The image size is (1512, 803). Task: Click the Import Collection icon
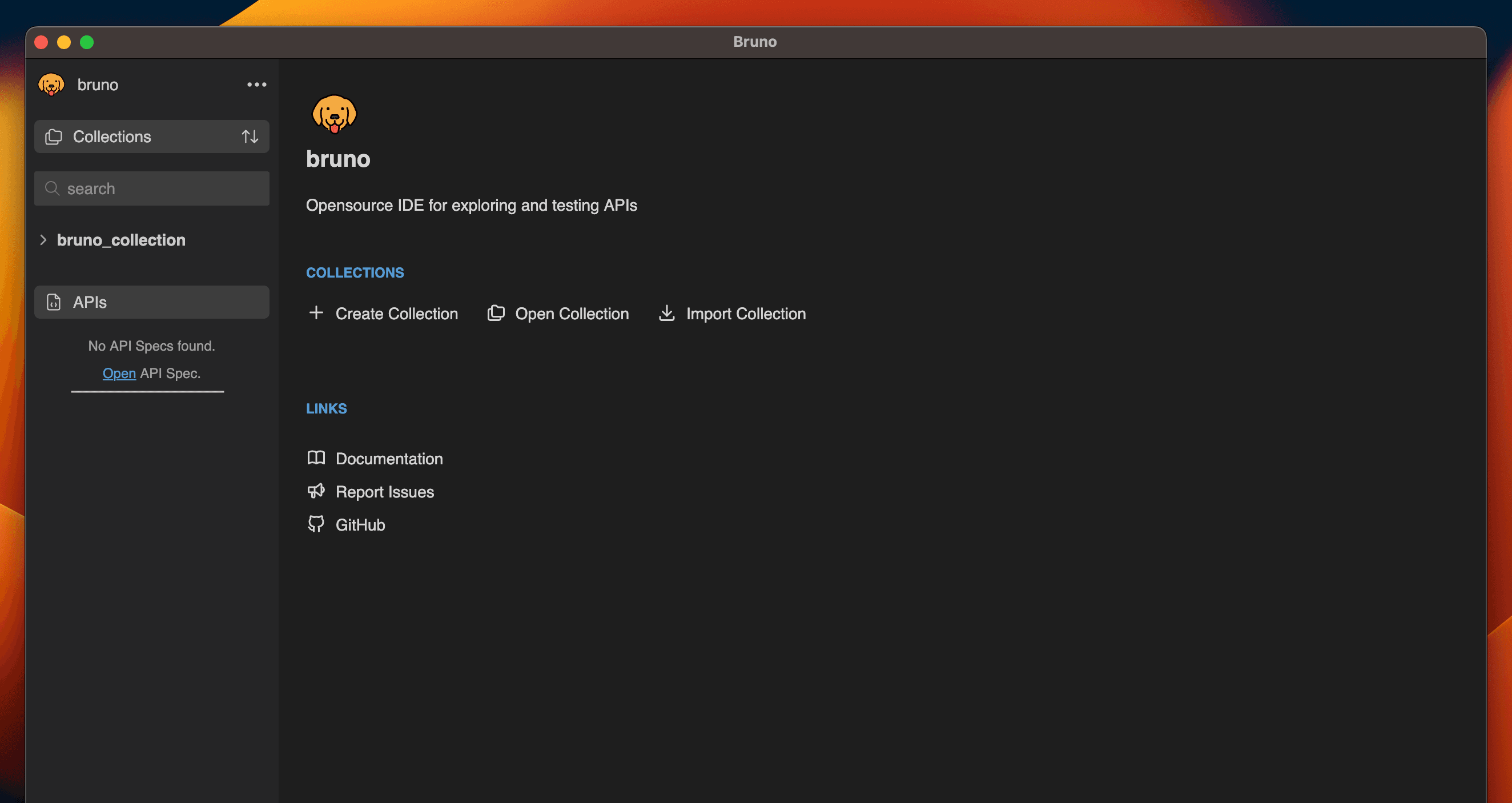click(666, 313)
